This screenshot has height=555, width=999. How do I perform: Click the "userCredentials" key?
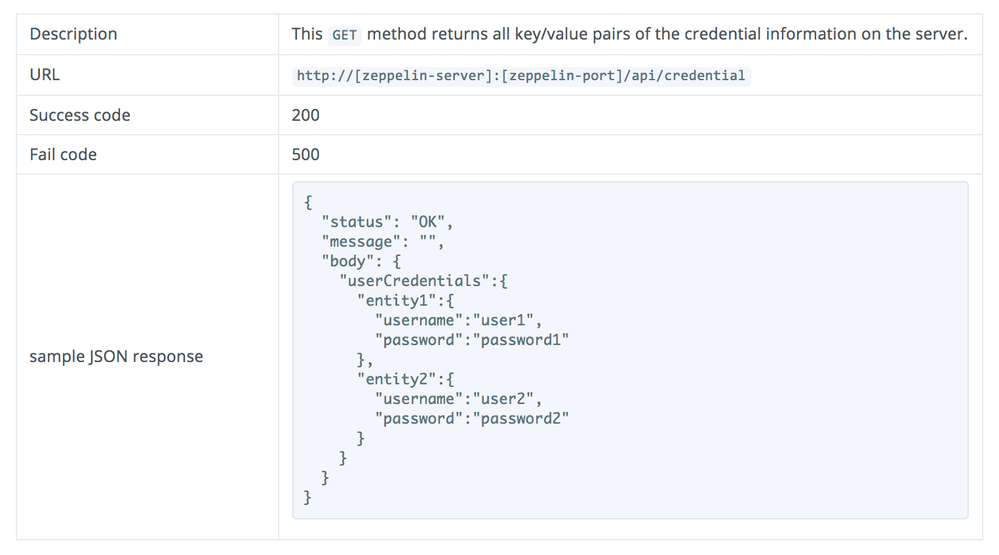[x=416, y=281]
